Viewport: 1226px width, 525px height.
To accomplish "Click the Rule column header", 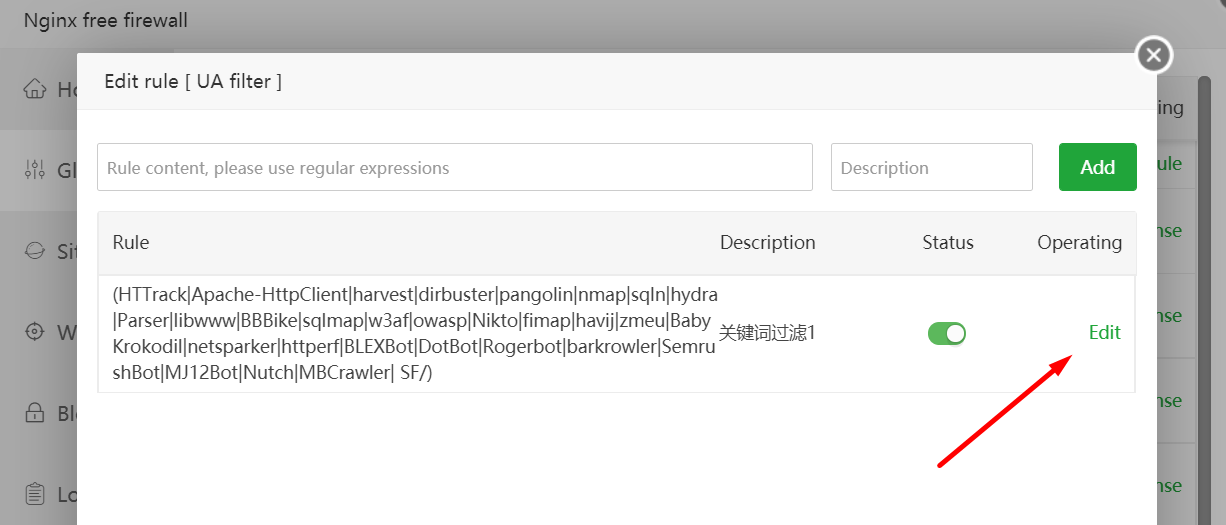I will pos(131,242).
